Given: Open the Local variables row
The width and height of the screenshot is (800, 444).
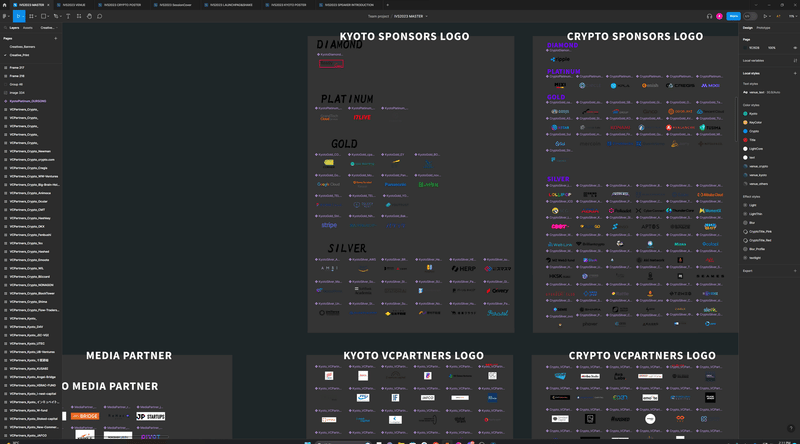Looking at the screenshot, I should [769, 60].
